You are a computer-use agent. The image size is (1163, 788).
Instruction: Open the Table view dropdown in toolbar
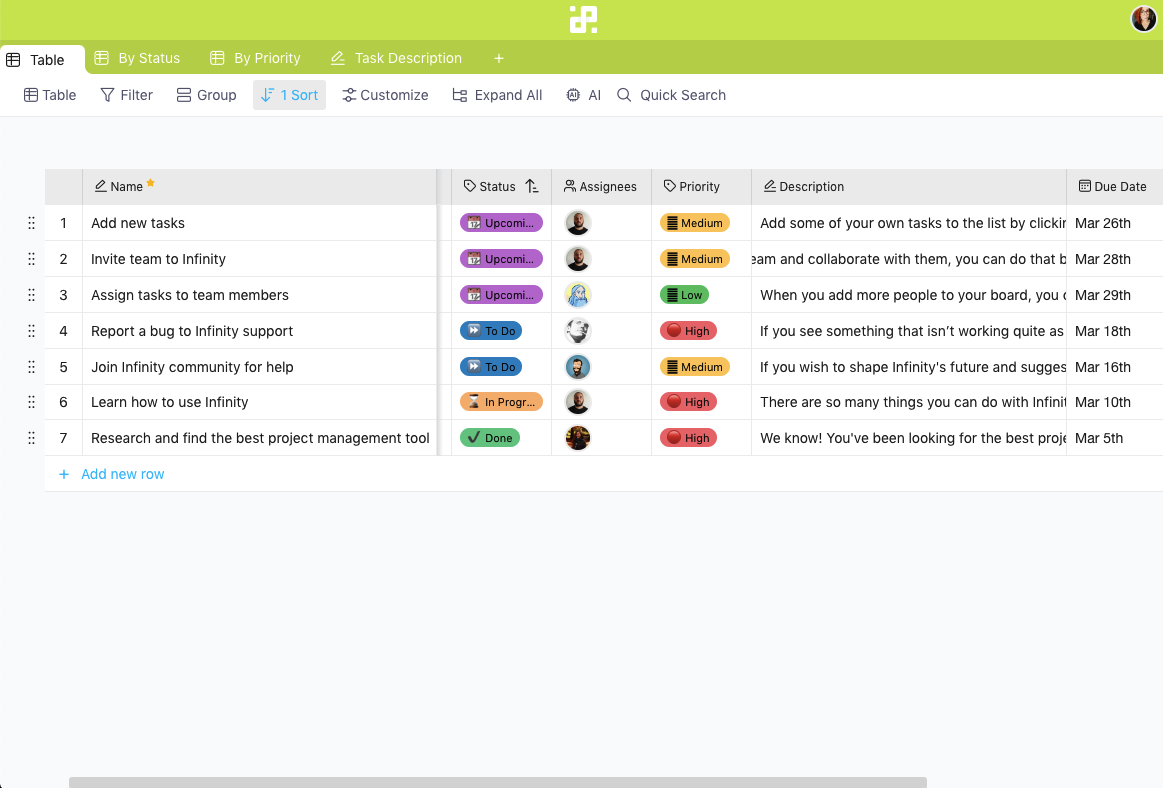click(x=50, y=95)
